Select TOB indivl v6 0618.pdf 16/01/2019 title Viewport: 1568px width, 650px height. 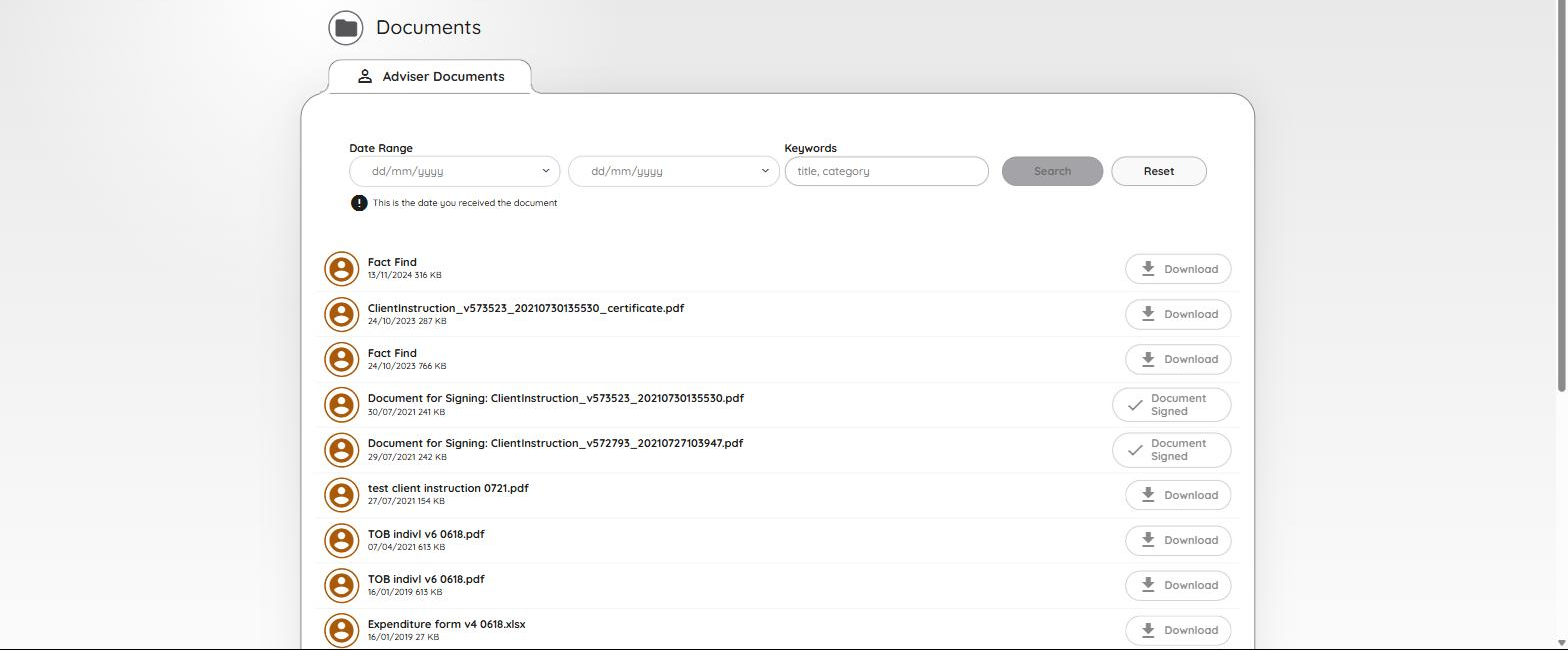coord(426,579)
